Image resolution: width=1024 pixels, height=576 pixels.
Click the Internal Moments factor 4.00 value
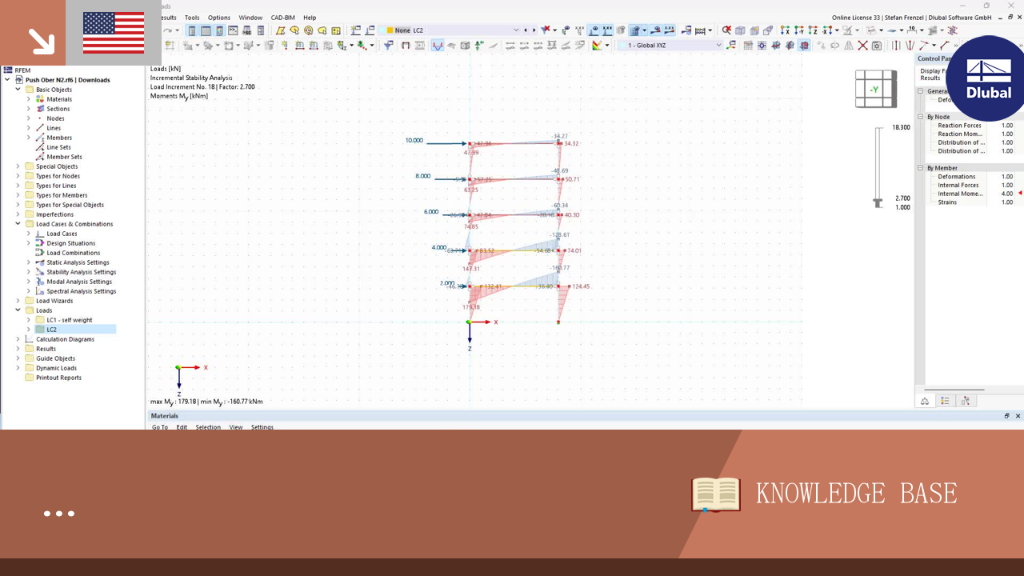(x=1007, y=194)
